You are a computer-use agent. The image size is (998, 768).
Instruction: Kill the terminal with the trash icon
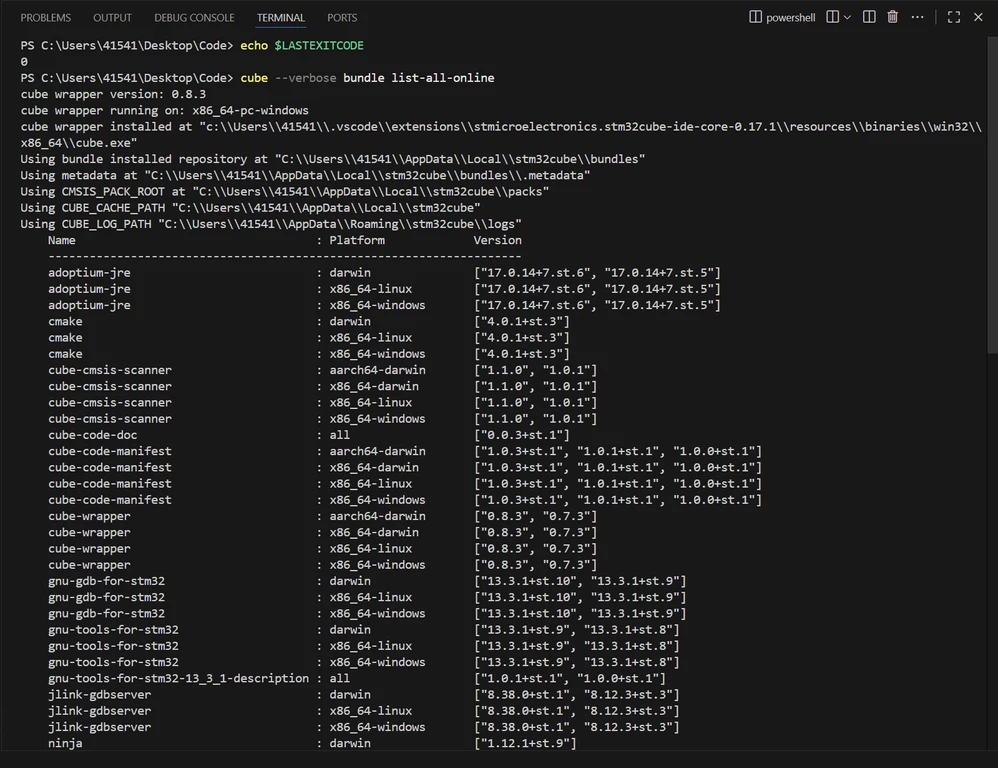(892, 17)
